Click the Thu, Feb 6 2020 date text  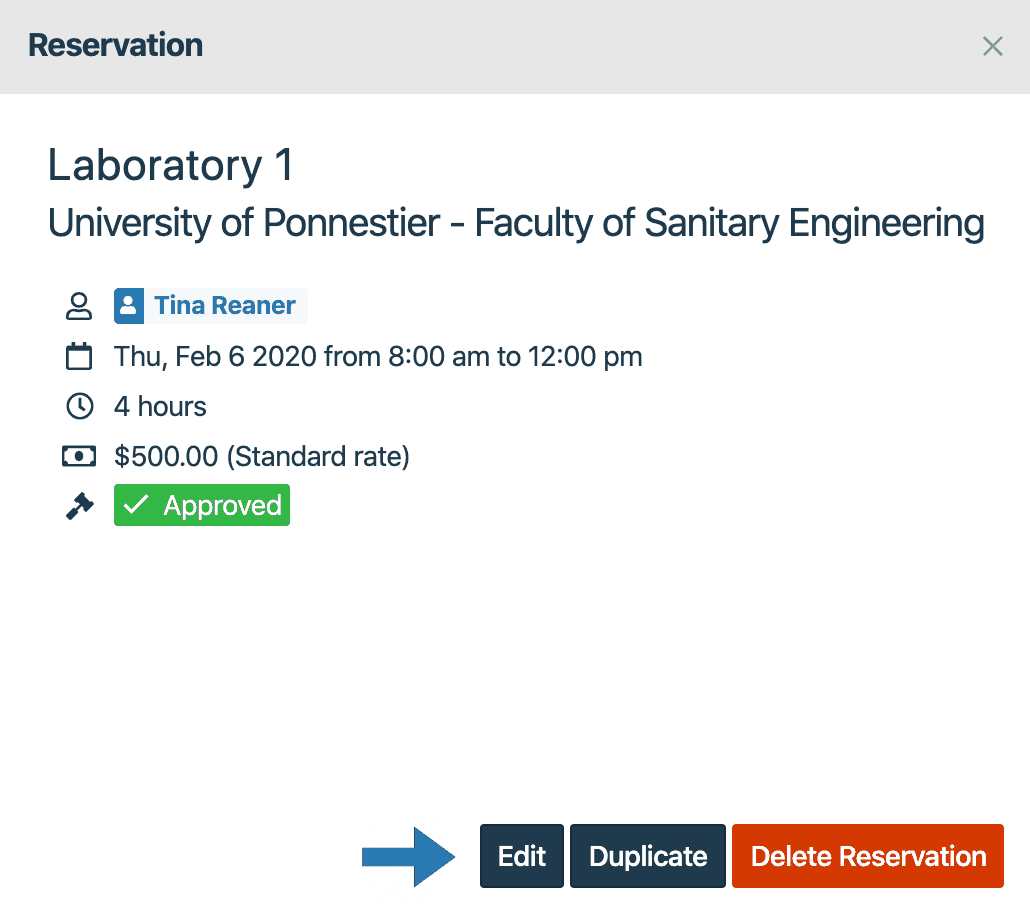point(377,356)
